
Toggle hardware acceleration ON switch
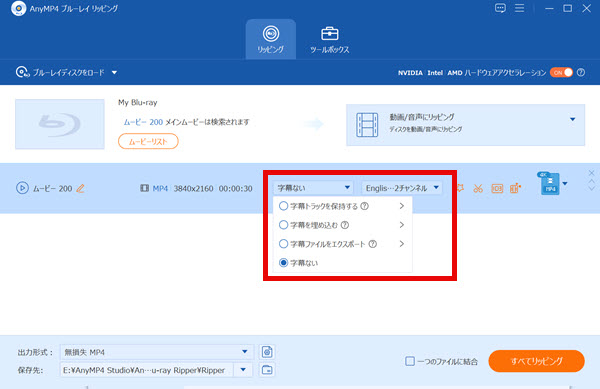point(561,72)
